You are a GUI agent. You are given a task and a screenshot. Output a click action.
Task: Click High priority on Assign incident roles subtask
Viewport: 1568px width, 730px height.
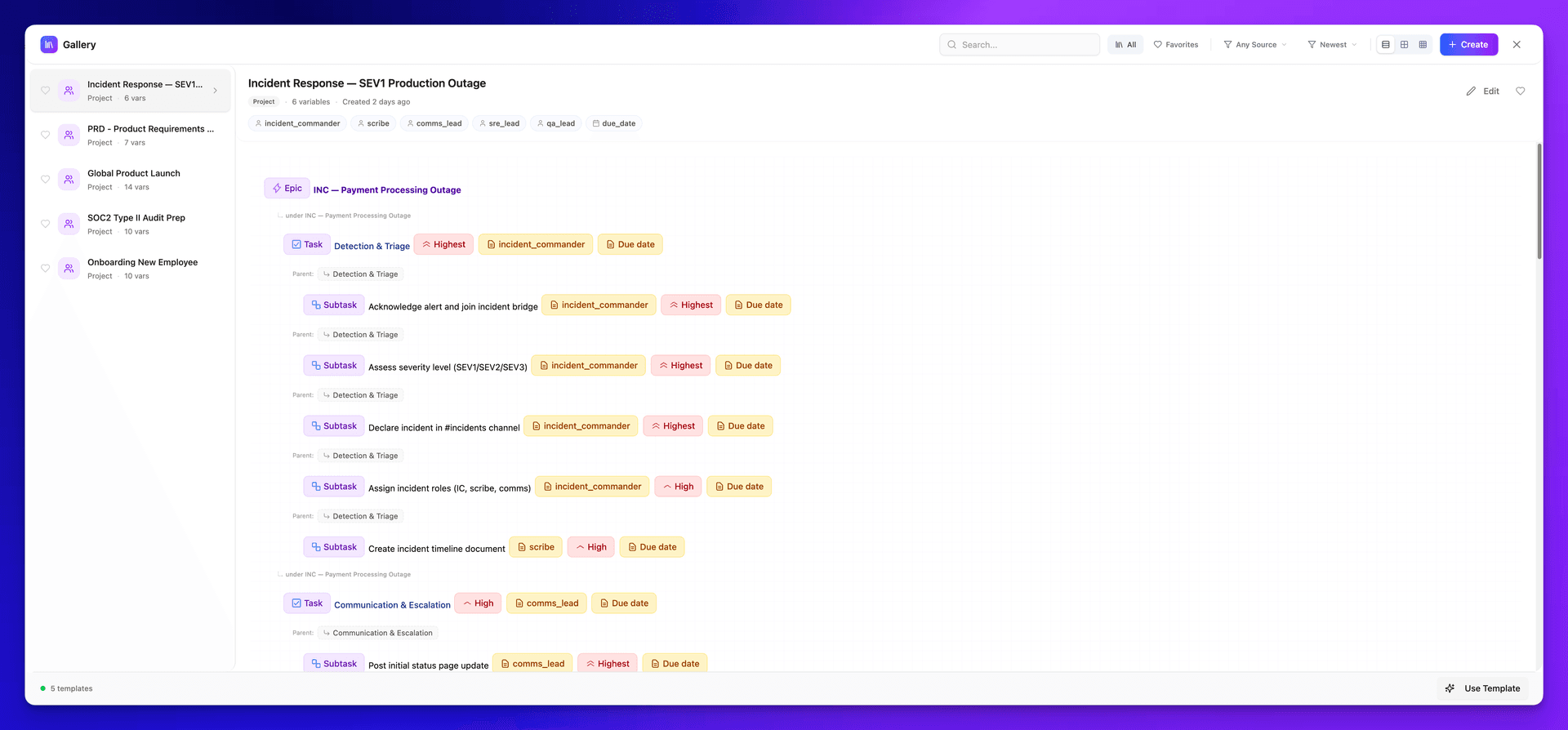678,486
